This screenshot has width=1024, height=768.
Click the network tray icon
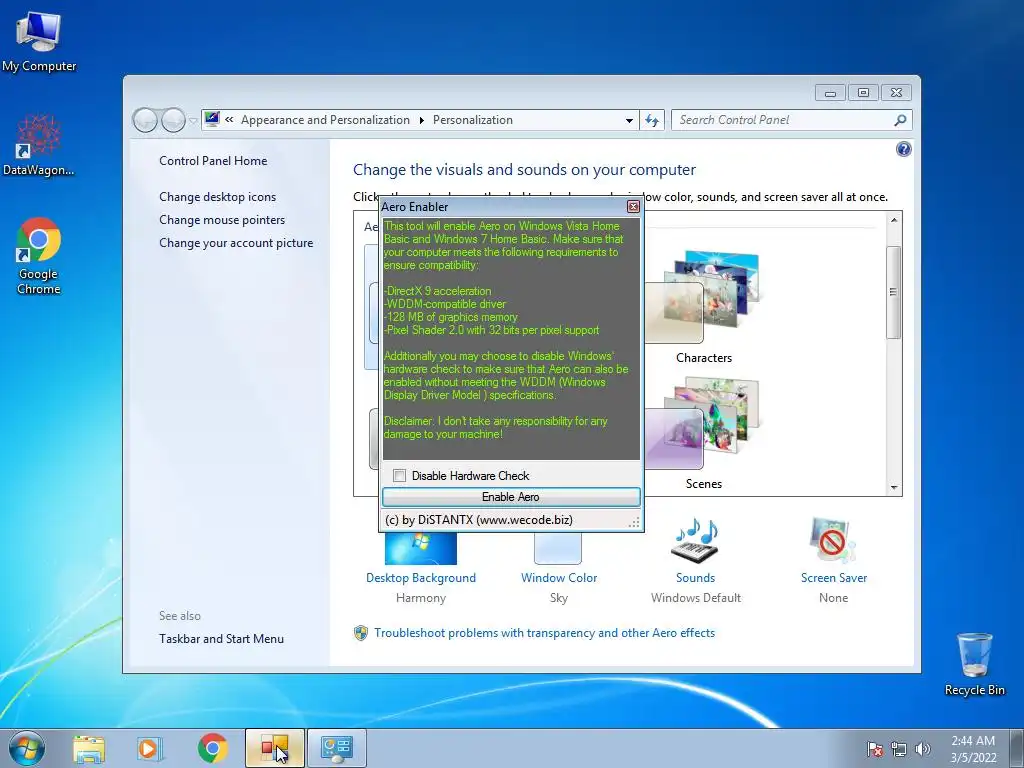[x=899, y=749]
